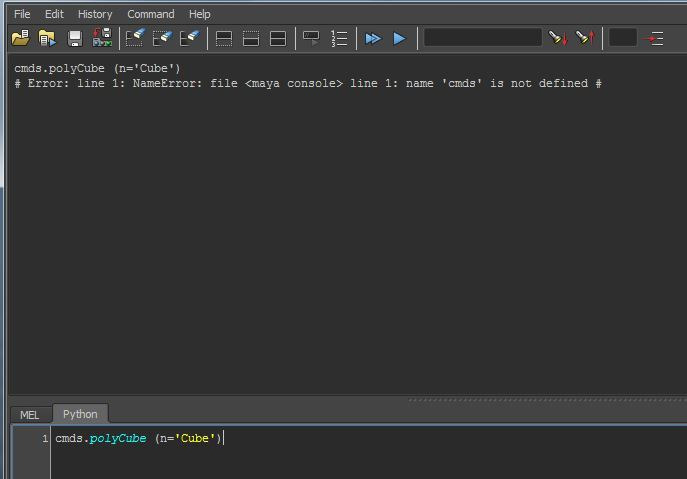Open the Command menu
The image size is (687, 479).
pyautogui.click(x=151, y=14)
